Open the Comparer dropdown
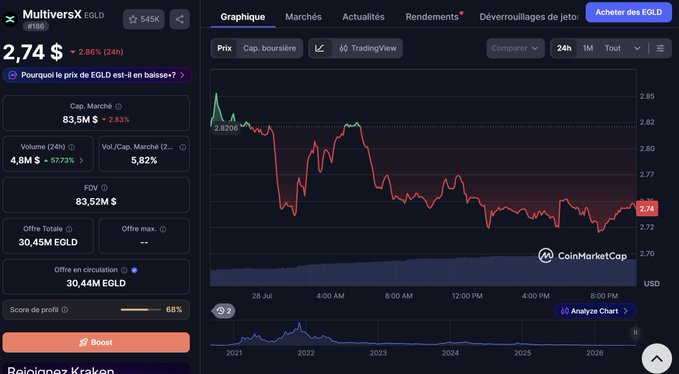Screen dimensions: 679x374 515,48
